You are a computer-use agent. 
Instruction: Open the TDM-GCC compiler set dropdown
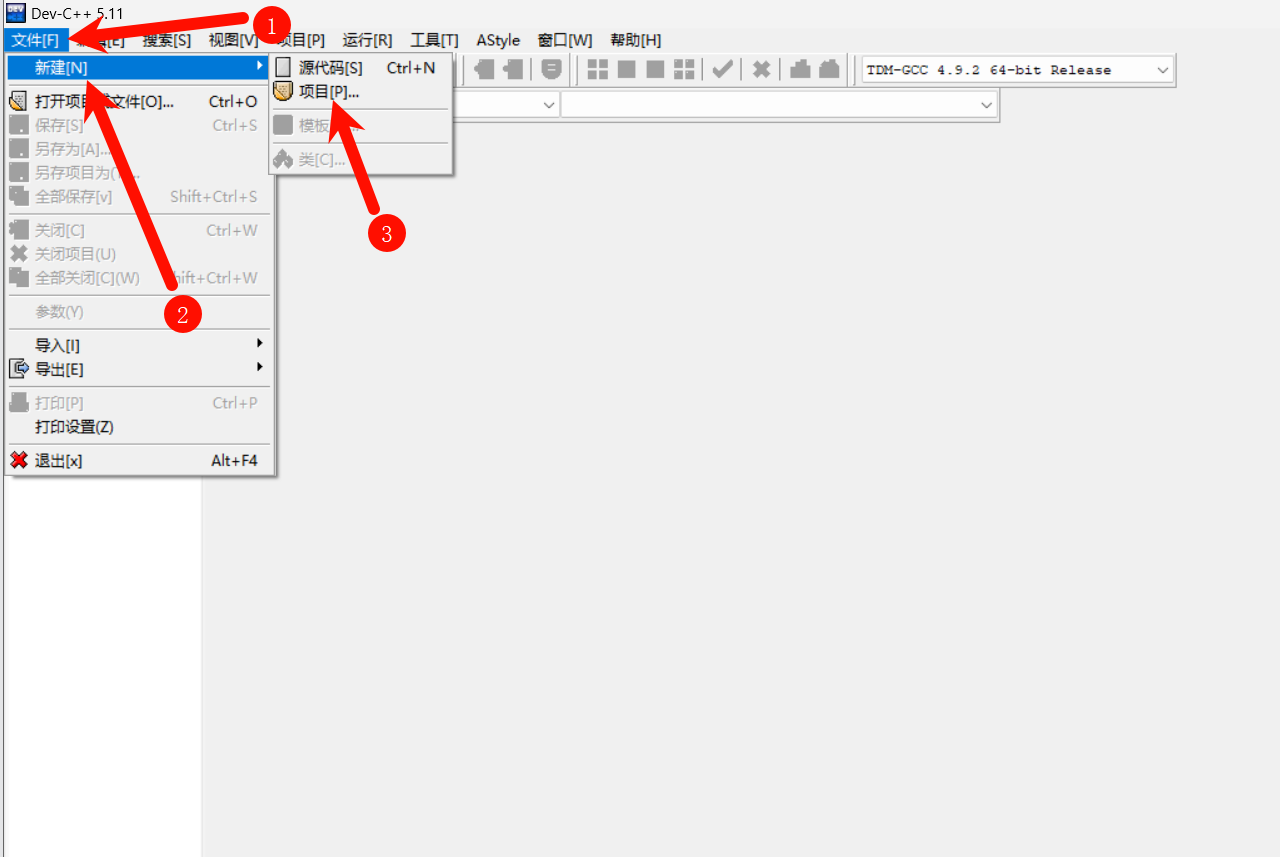click(1017, 70)
